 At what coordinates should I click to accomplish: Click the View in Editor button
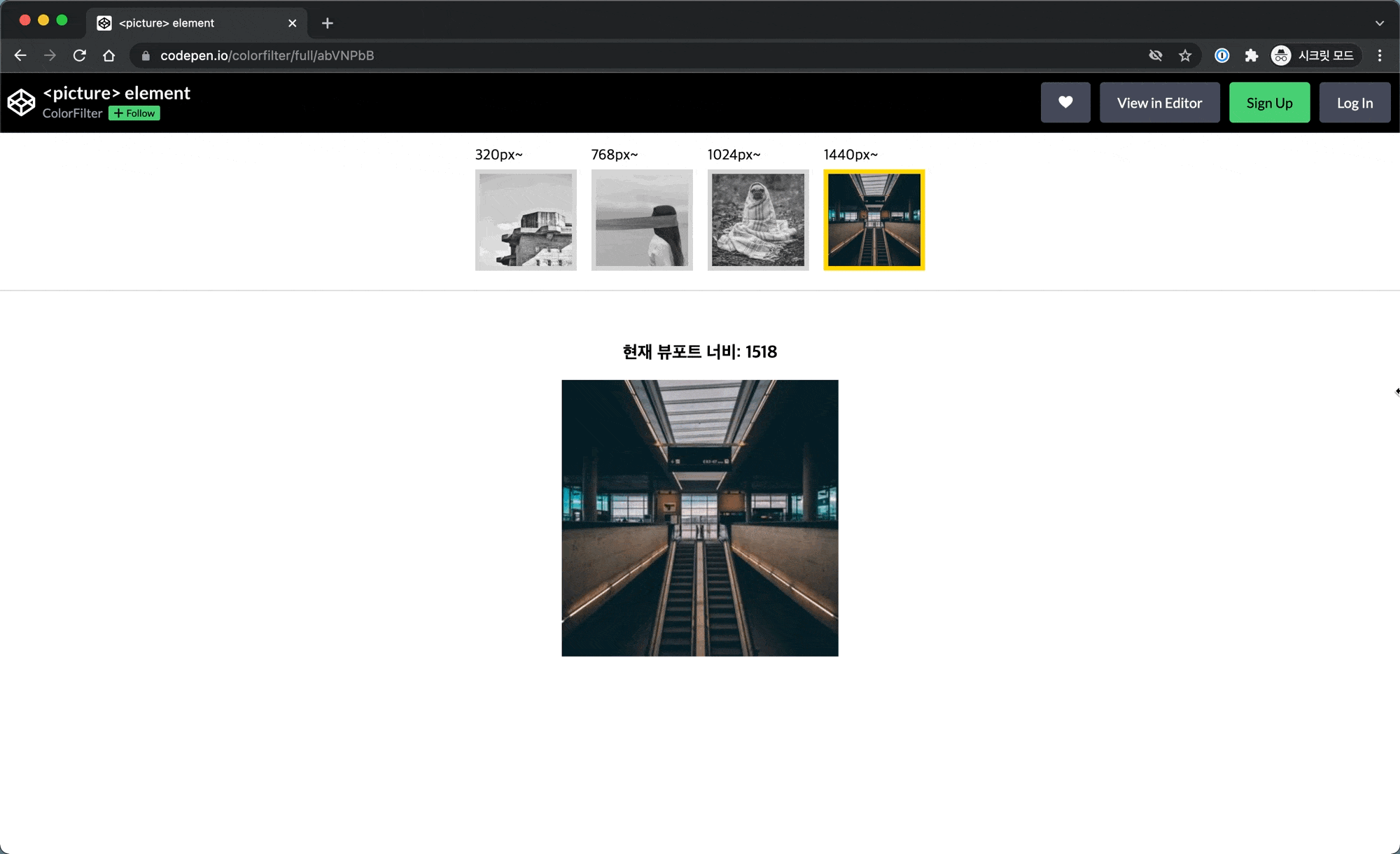(1159, 103)
